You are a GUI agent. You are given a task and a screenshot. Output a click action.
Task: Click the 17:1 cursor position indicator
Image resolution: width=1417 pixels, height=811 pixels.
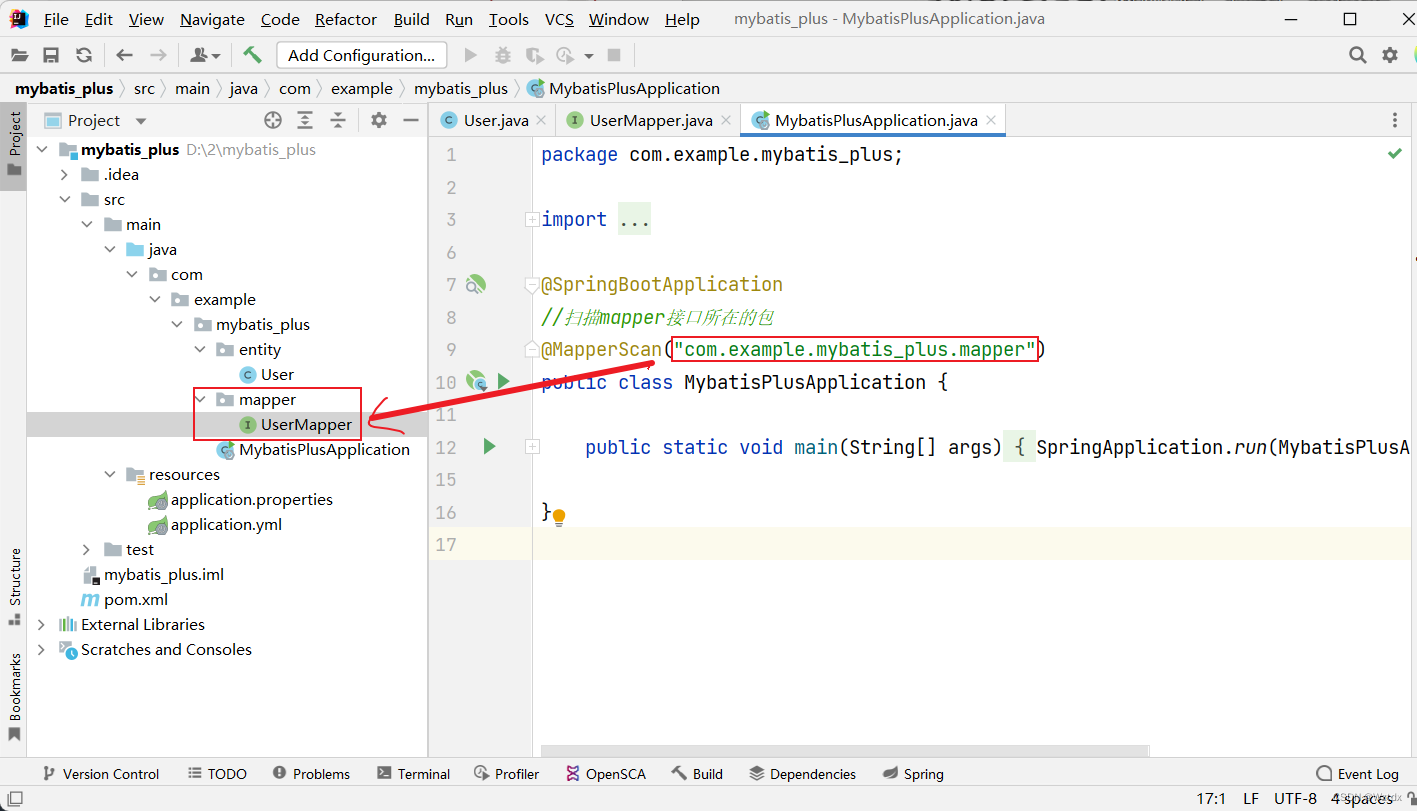point(1211,798)
